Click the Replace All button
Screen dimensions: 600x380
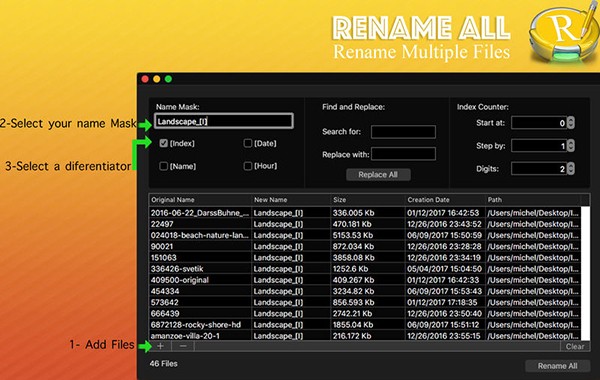point(378,175)
